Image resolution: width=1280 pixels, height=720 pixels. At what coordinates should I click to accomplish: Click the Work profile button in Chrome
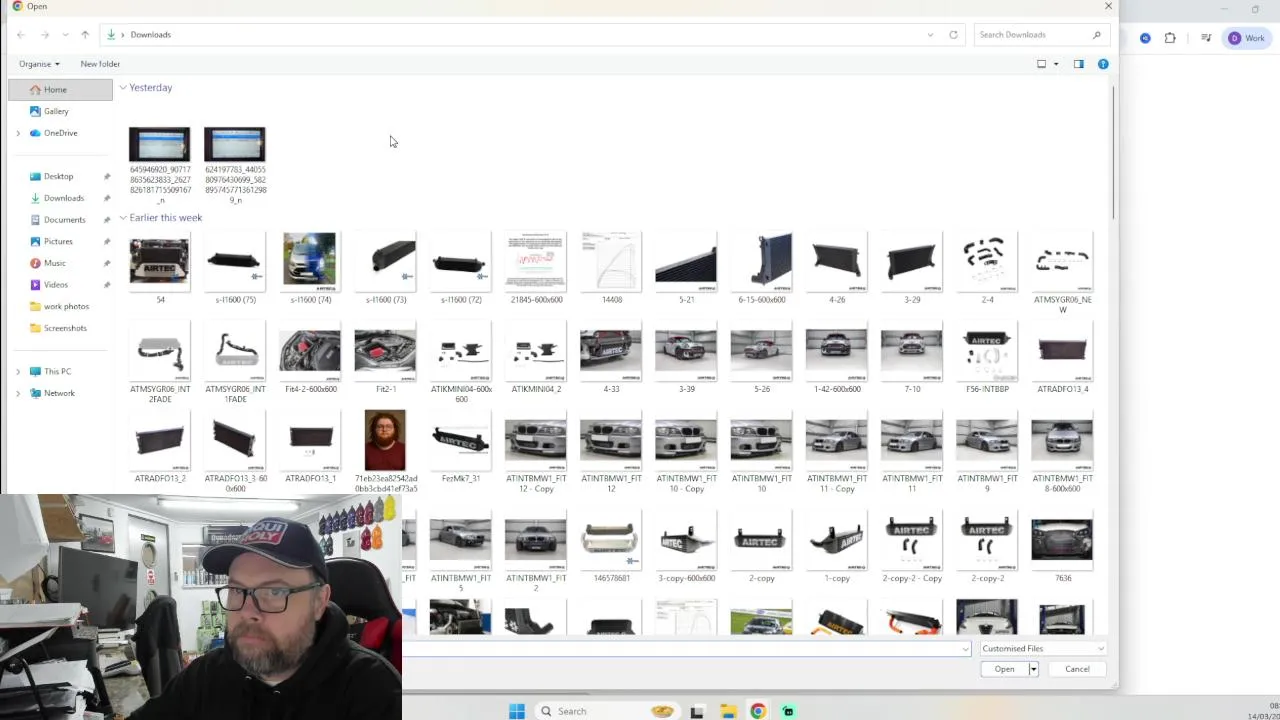click(x=1248, y=38)
